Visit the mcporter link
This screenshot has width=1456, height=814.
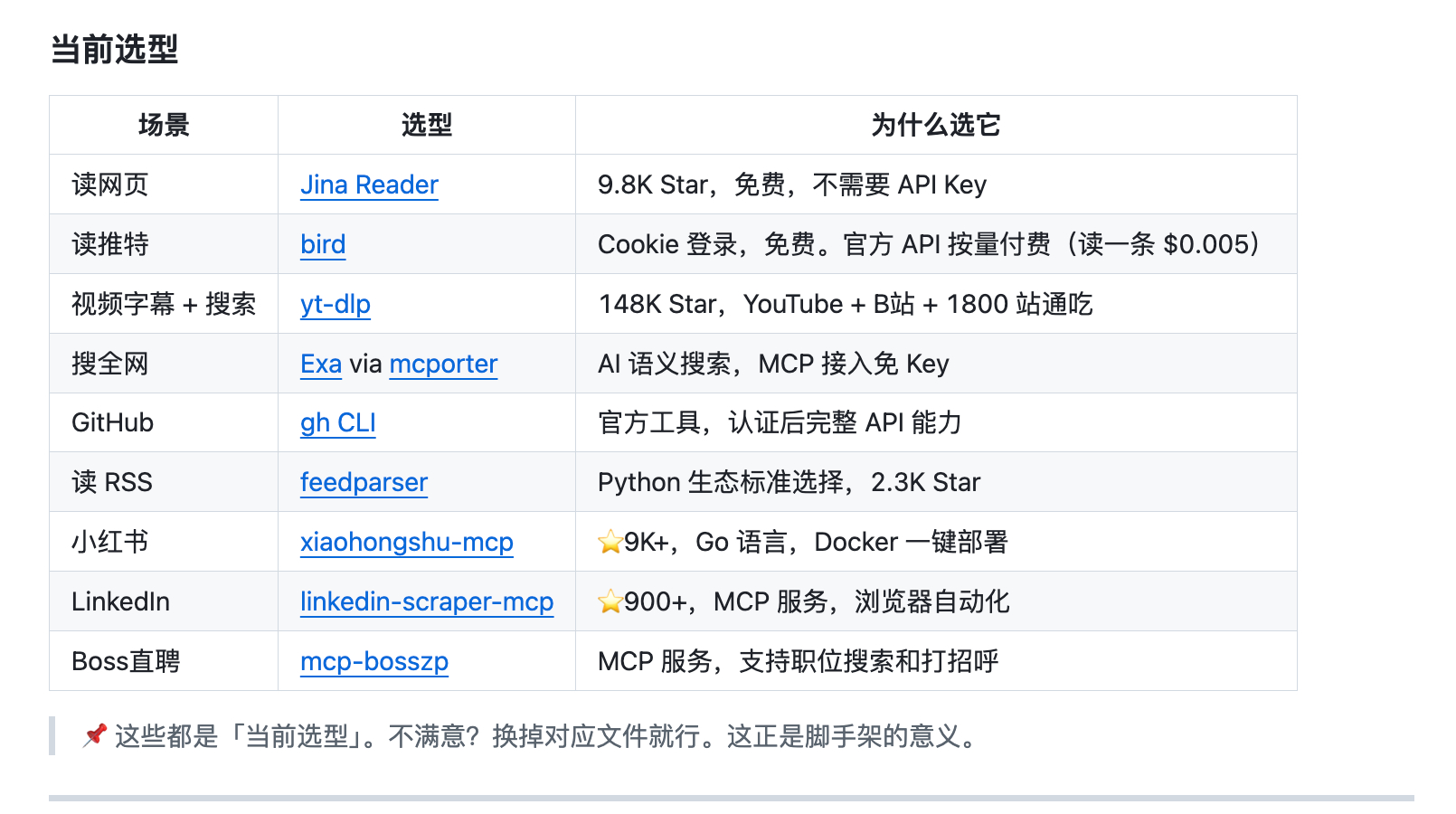(x=443, y=364)
